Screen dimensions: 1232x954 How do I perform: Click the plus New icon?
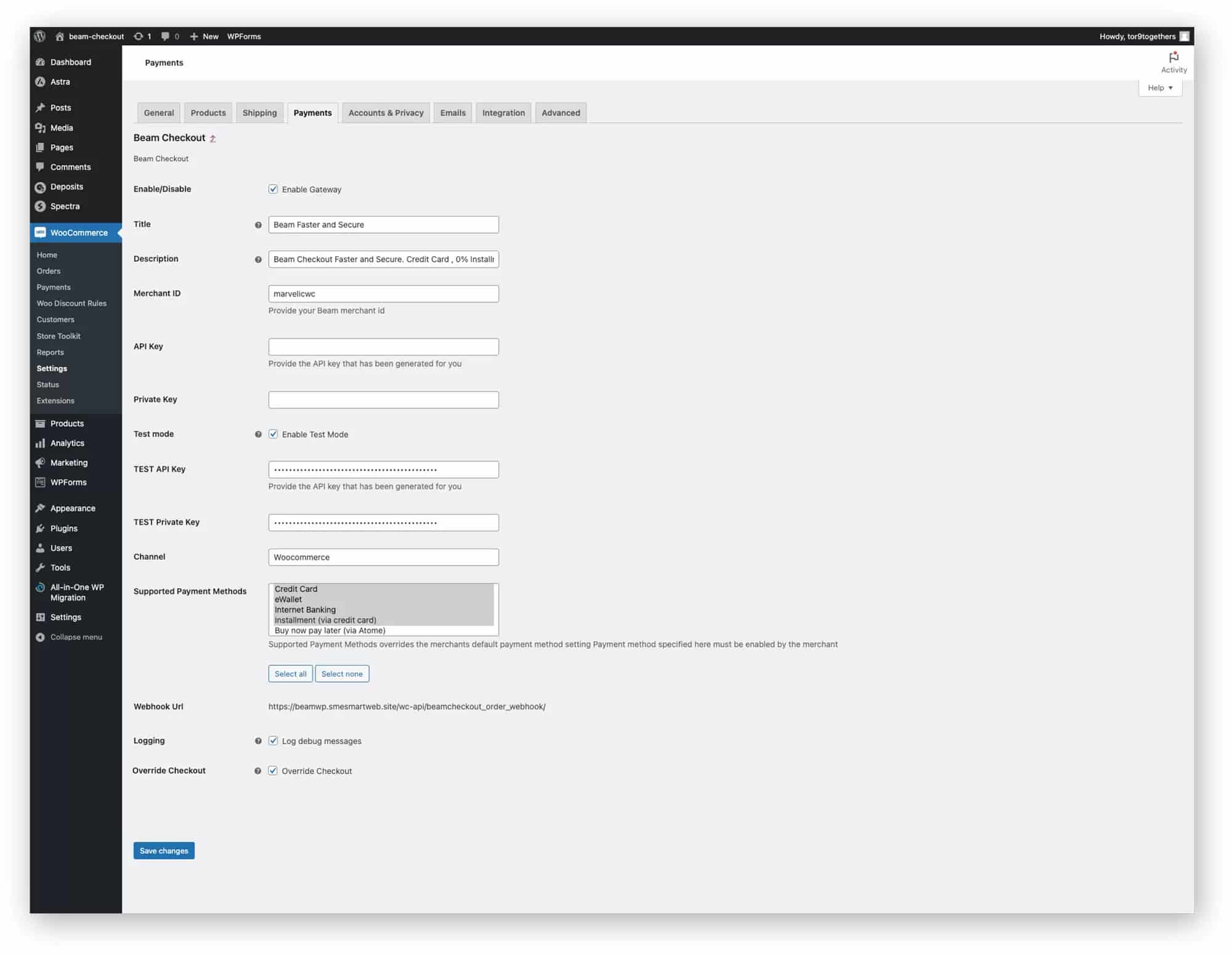click(194, 36)
